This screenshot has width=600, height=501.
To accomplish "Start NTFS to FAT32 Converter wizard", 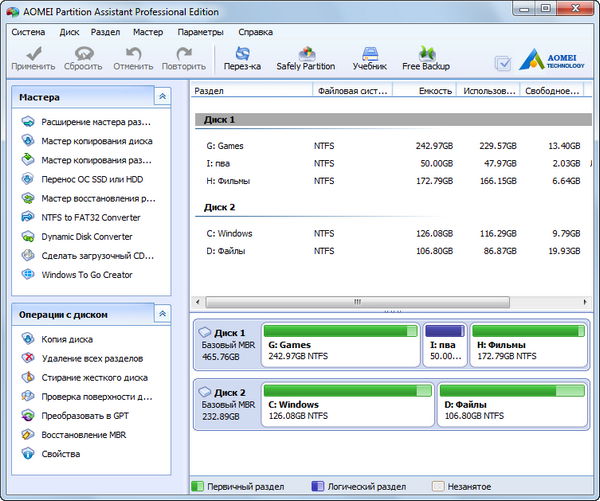I will pyautogui.click(x=90, y=217).
